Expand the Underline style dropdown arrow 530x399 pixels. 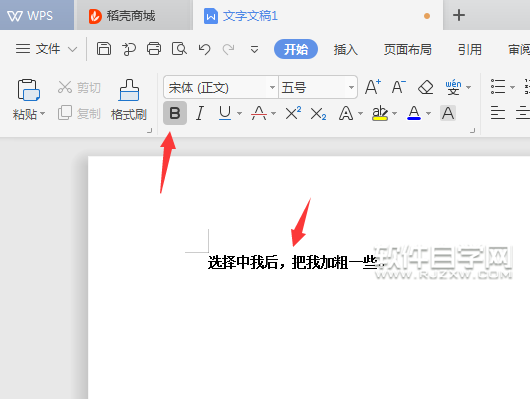tap(239, 114)
